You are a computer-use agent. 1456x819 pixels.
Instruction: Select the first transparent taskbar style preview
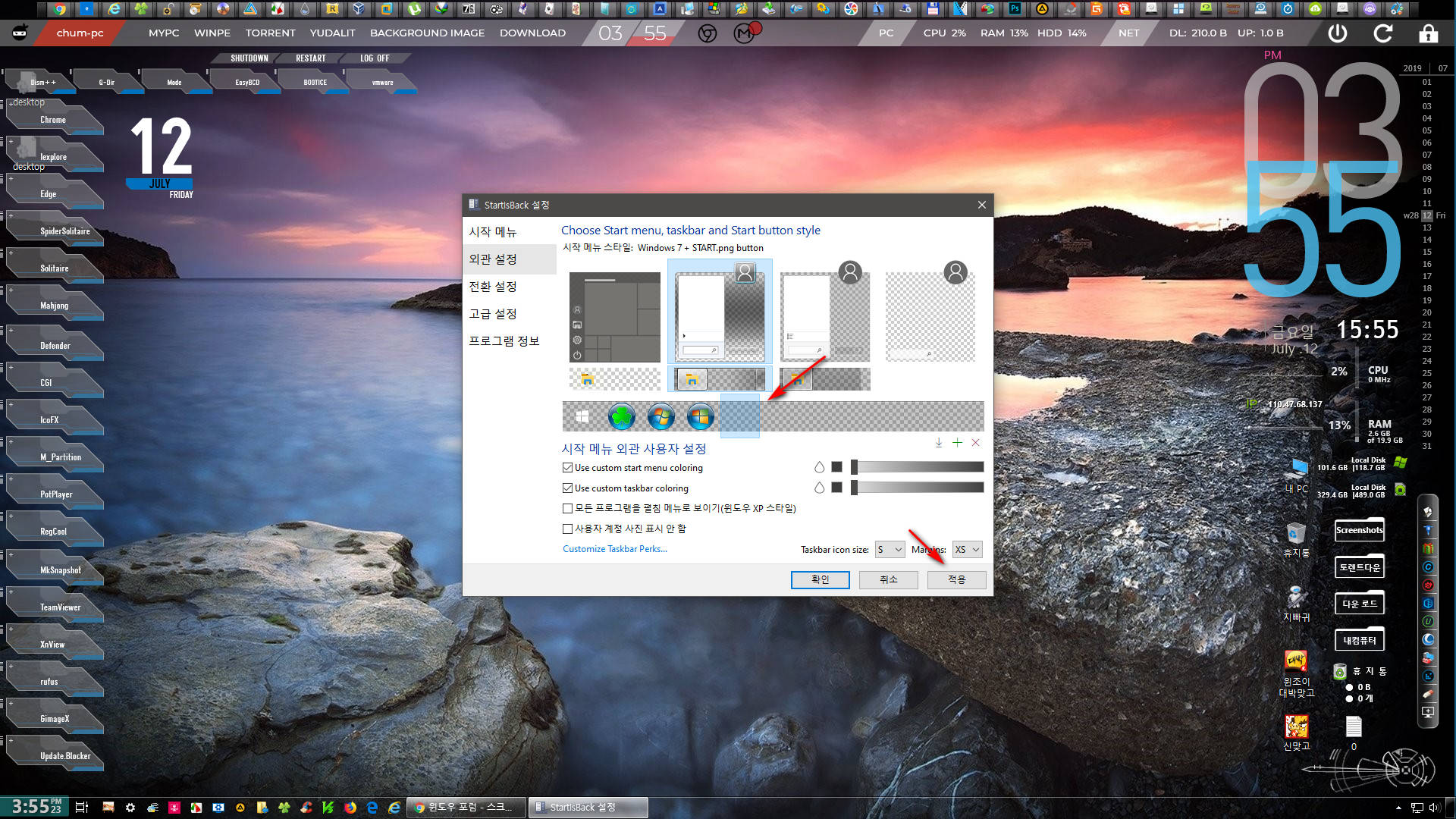pyautogui.click(x=615, y=379)
